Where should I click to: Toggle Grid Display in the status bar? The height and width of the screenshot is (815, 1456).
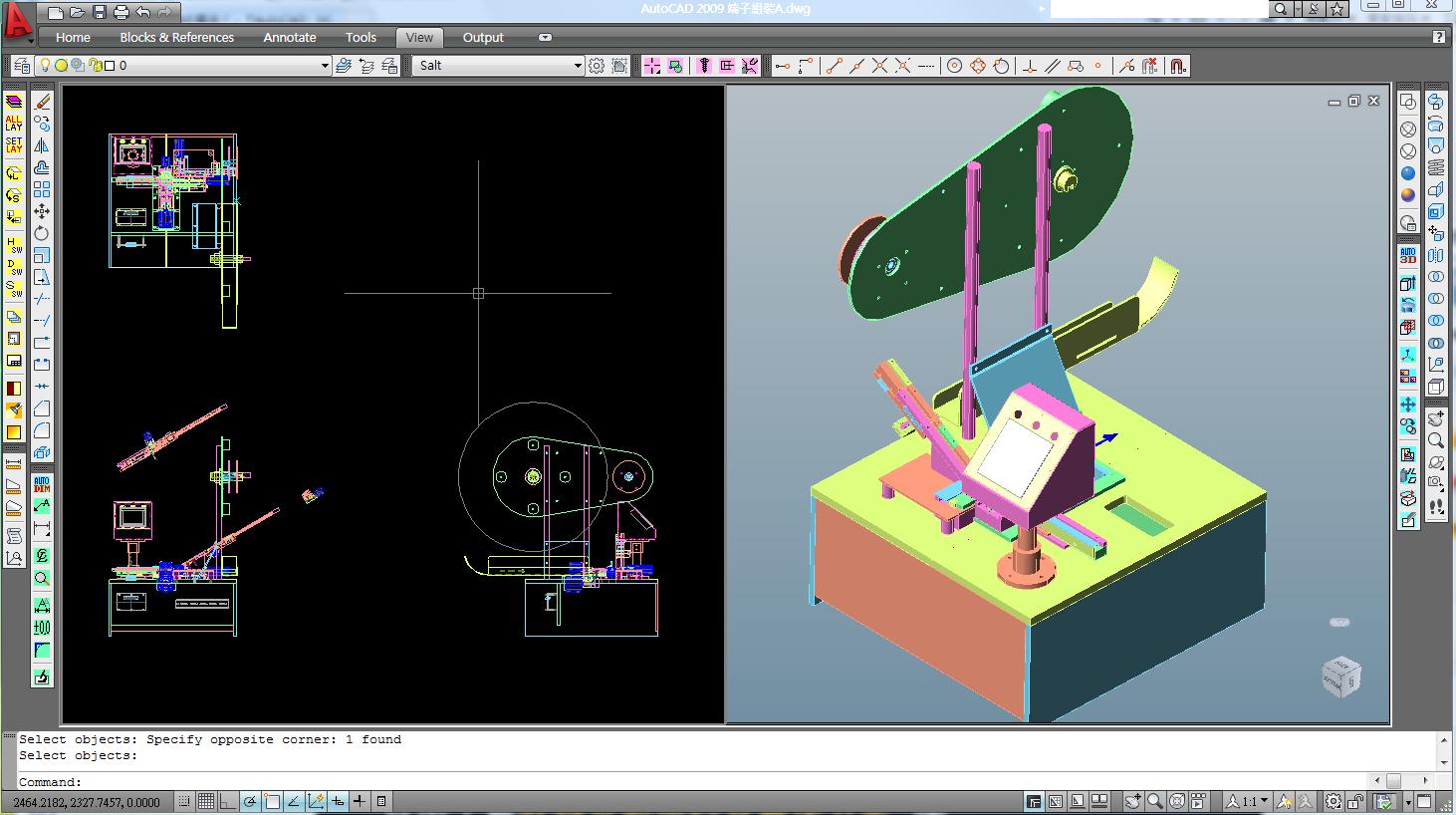point(206,801)
